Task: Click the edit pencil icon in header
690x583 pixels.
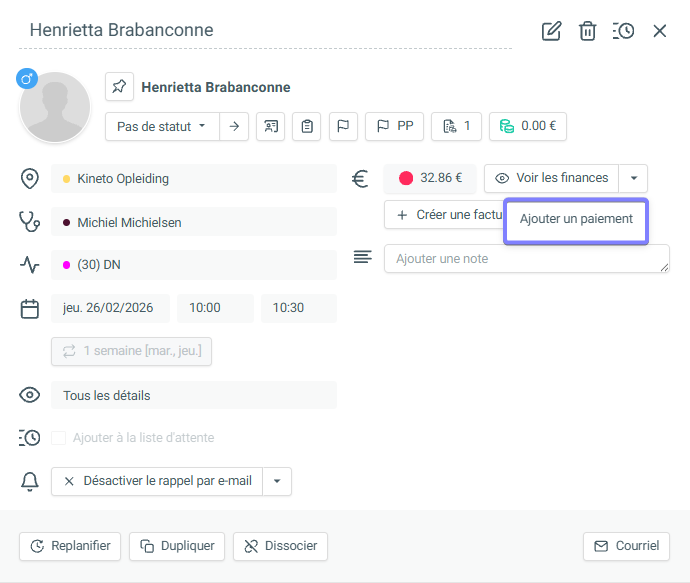Action: click(x=551, y=31)
